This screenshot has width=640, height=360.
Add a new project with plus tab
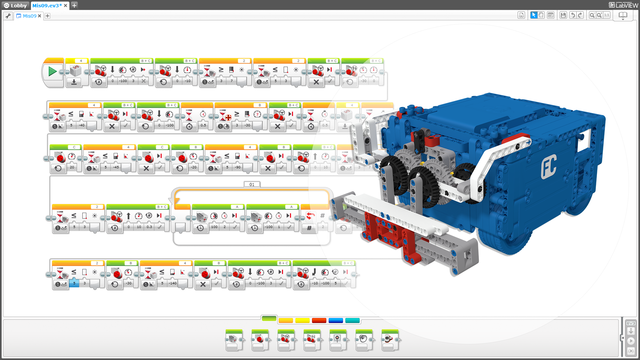click(x=74, y=5)
